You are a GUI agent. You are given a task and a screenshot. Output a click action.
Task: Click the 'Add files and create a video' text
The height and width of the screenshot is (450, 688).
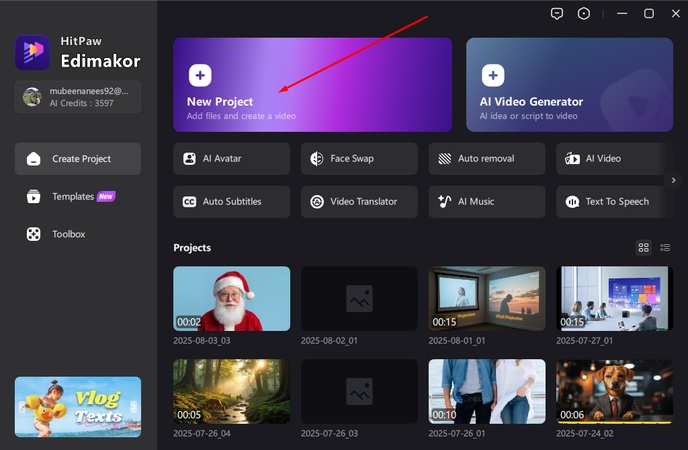click(241, 116)
